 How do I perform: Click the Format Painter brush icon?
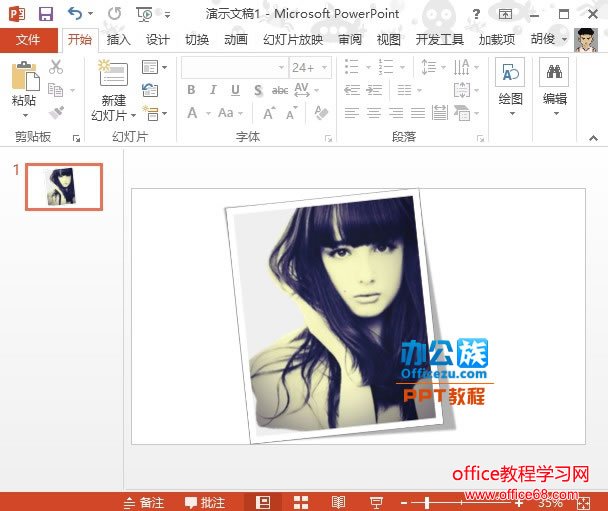(x=57, y=112)
